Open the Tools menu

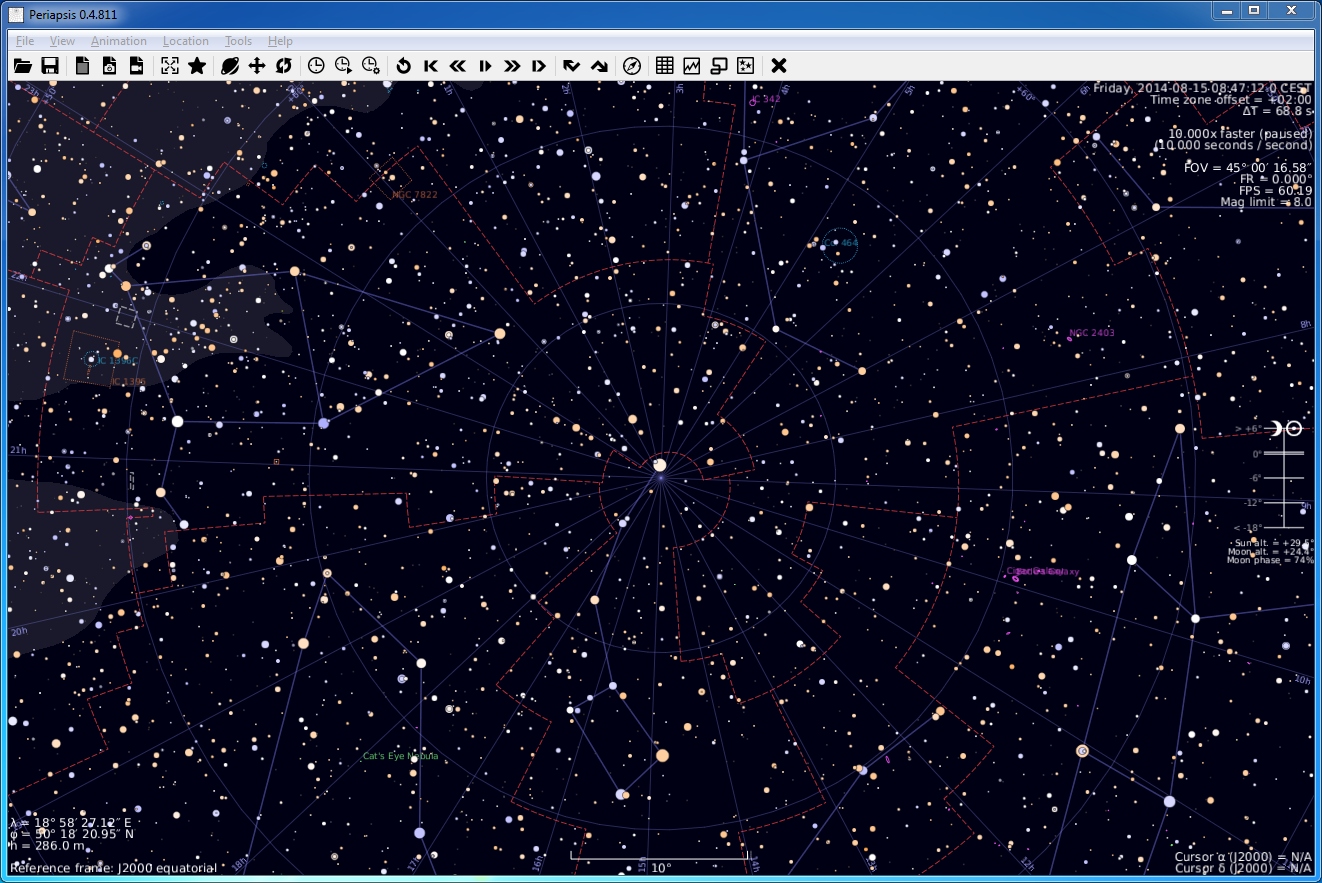[238, 41]
